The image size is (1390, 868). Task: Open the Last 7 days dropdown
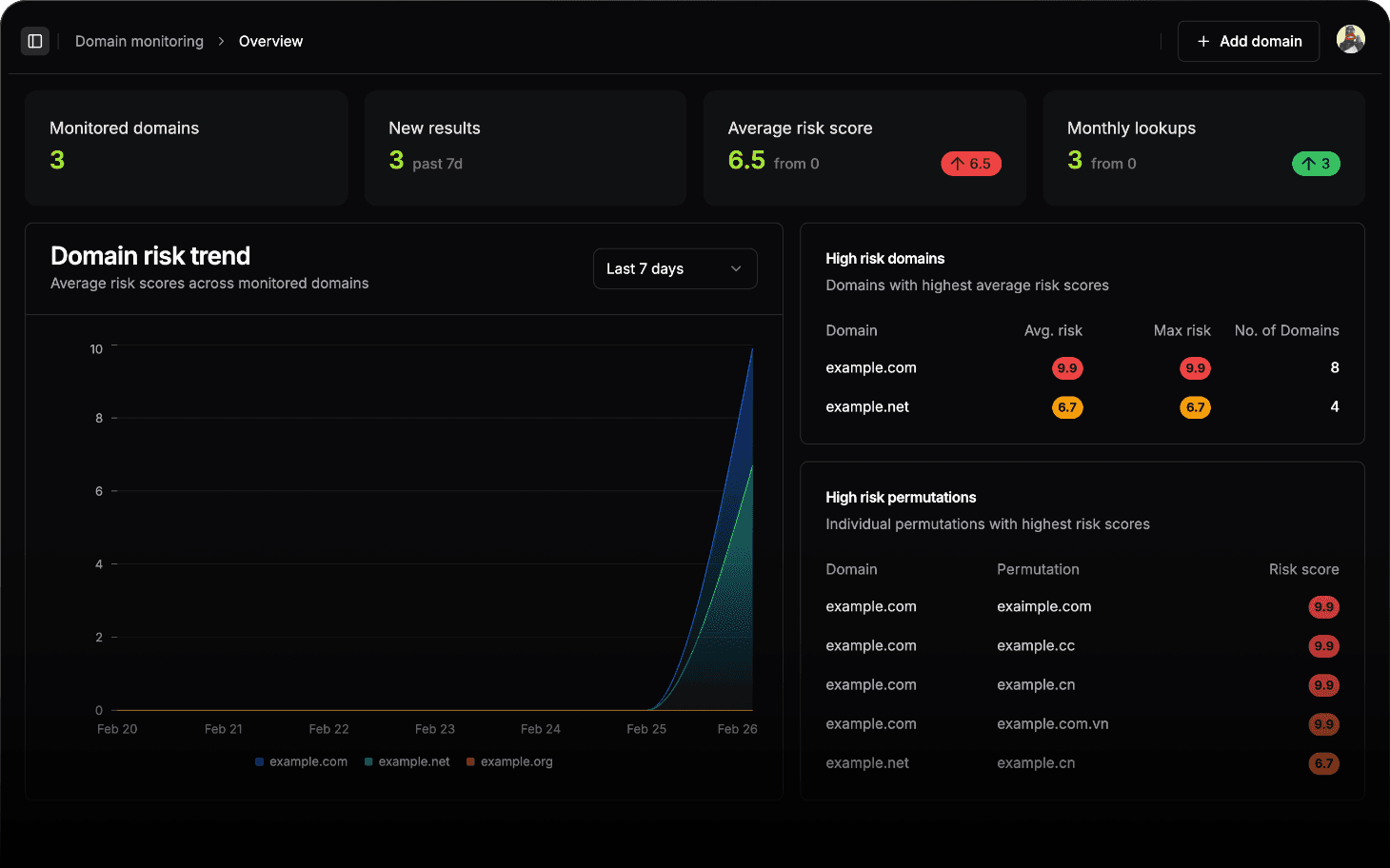tap(675, 268)
